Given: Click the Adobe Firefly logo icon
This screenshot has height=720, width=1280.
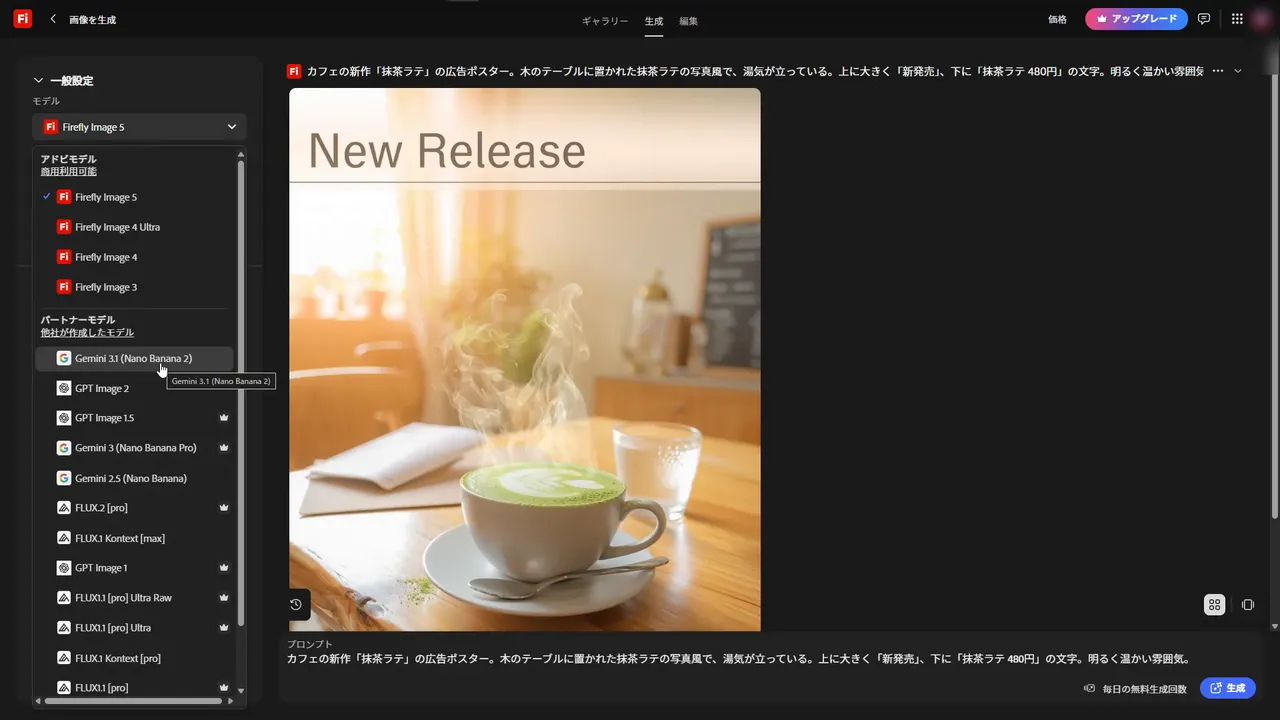Looking at the screenshot, I should coord(23,19).
